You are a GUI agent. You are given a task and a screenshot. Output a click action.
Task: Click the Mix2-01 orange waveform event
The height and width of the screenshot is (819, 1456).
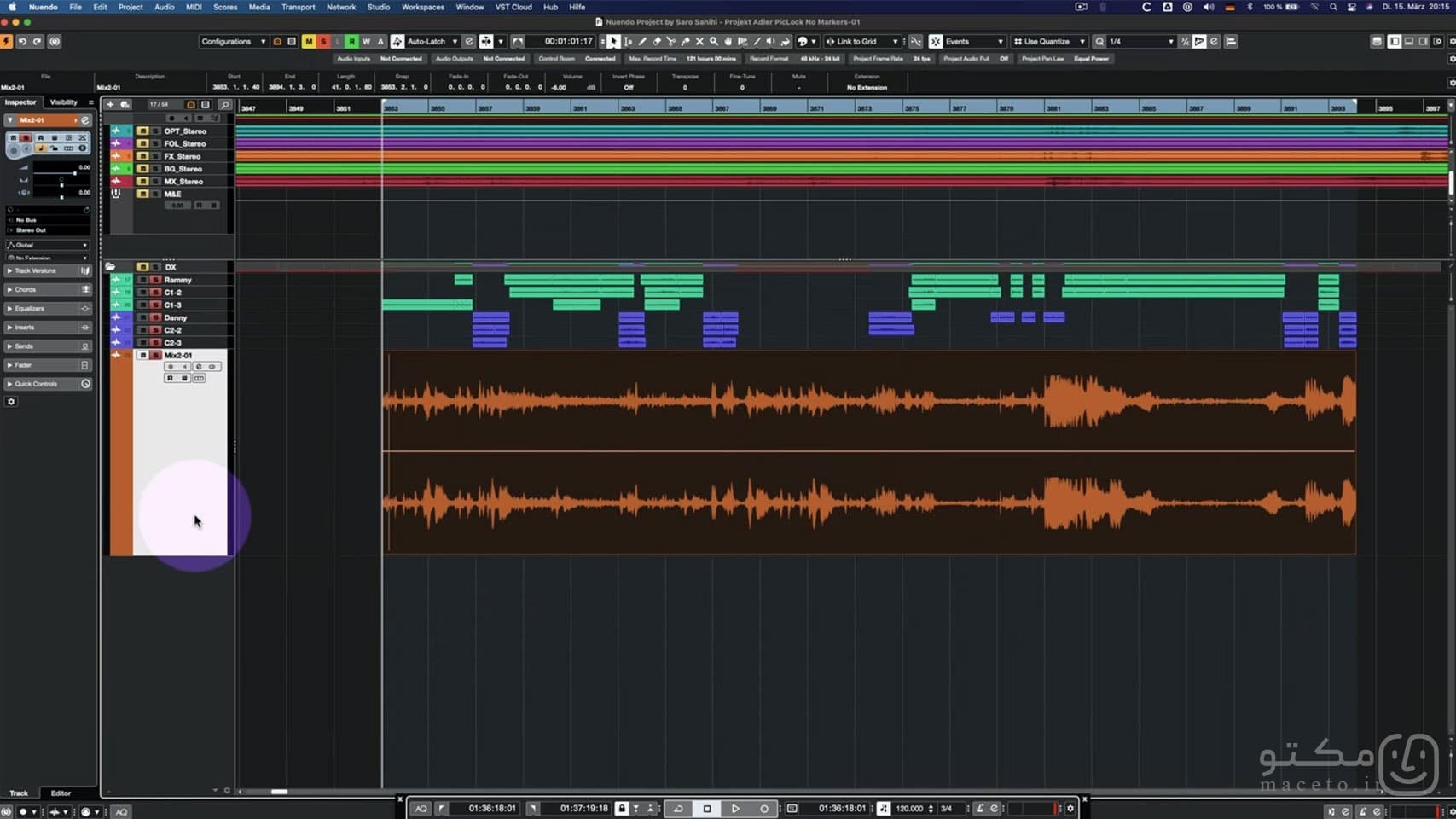[868, 452]
